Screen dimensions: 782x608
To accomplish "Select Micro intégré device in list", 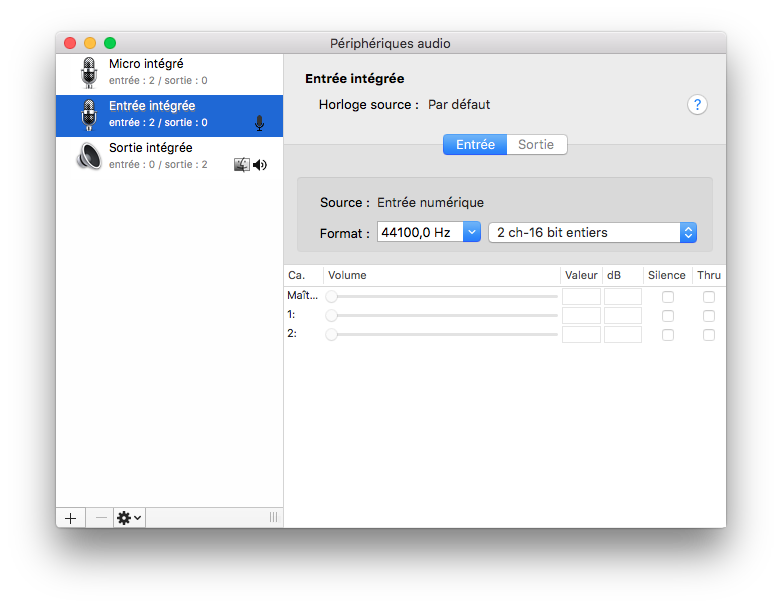I will 170,74.
